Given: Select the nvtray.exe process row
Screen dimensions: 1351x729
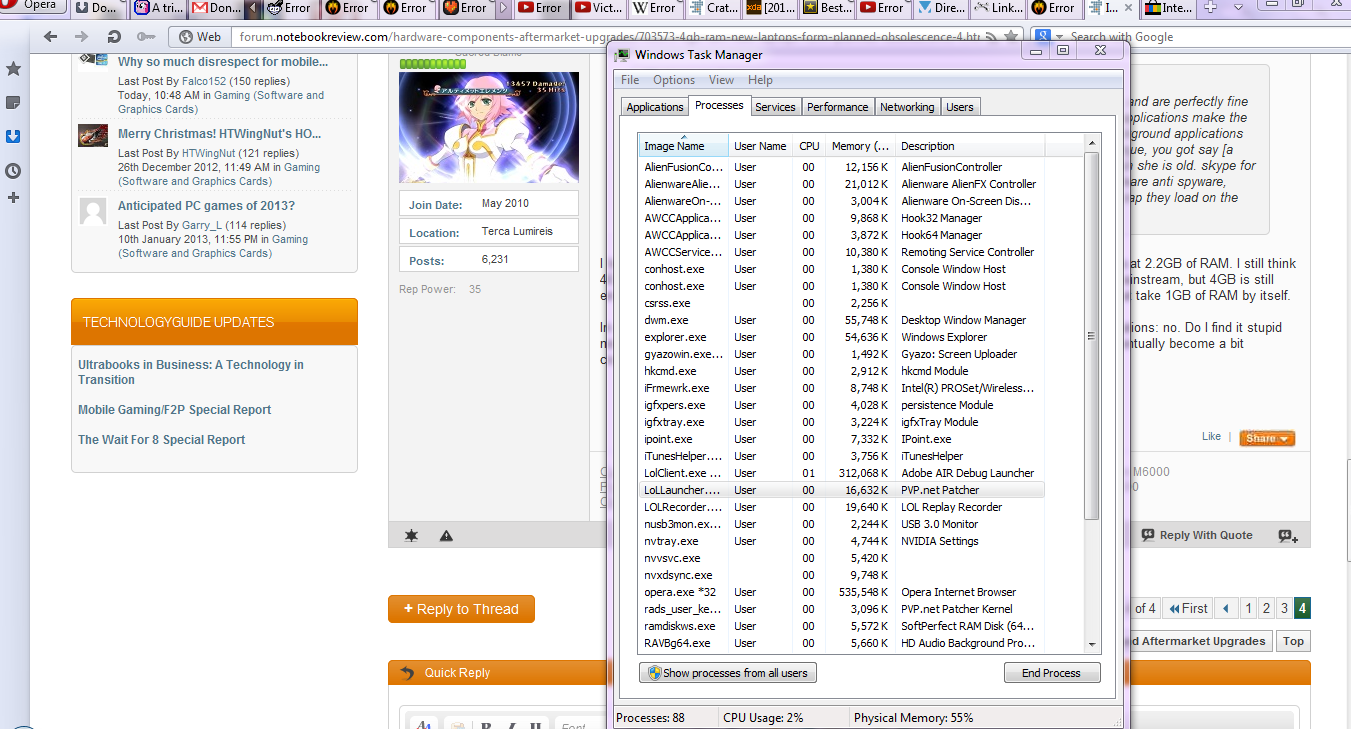Looking at the screenshot, I should coord(841,541).
